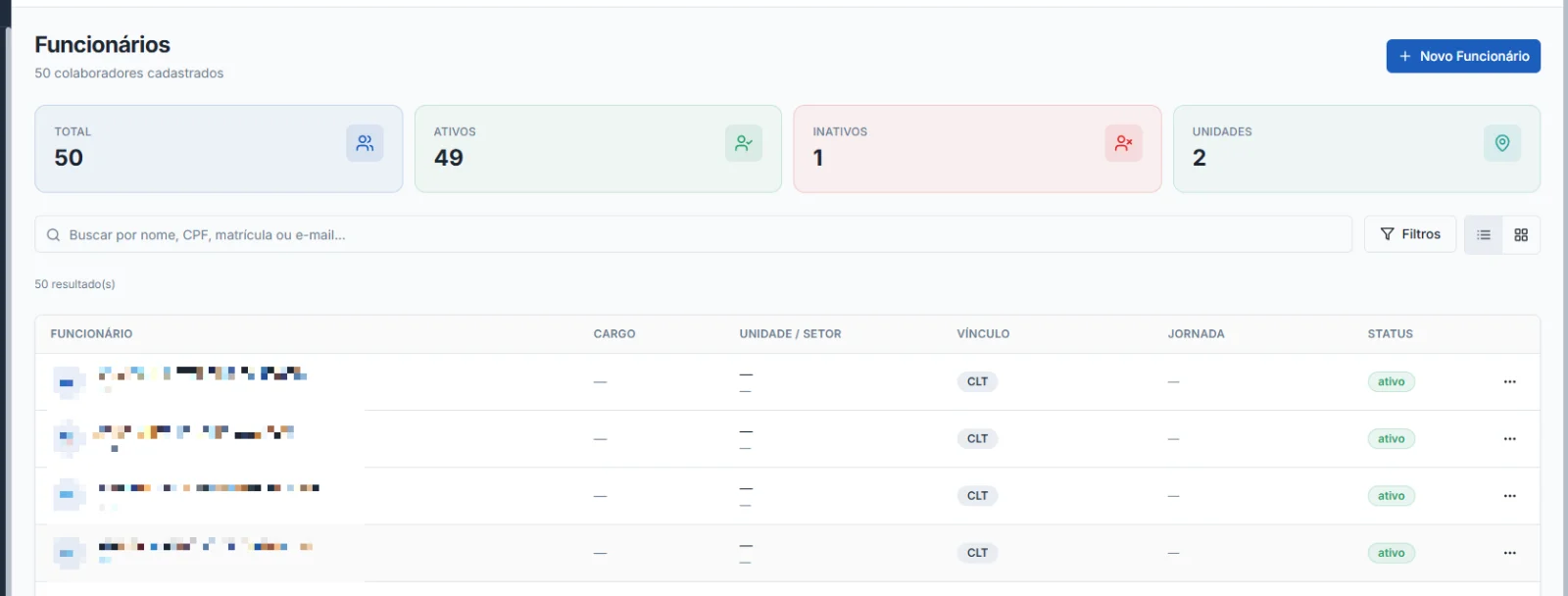Click the avatar of the second employee row
The width and height of the screenshot is (1568, 596).
(68, 439)
